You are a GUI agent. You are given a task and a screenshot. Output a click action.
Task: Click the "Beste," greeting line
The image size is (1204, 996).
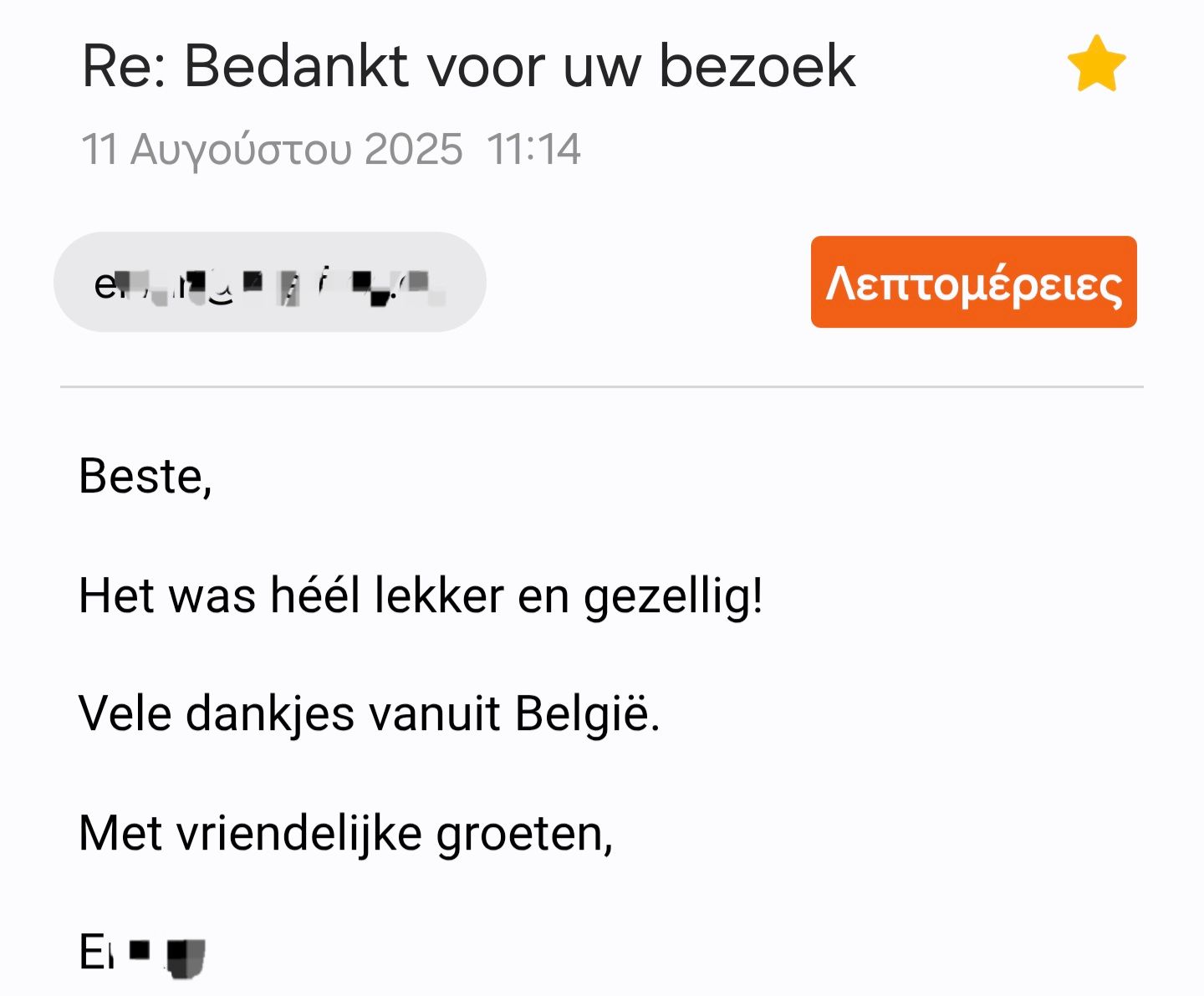coord(145,477)
